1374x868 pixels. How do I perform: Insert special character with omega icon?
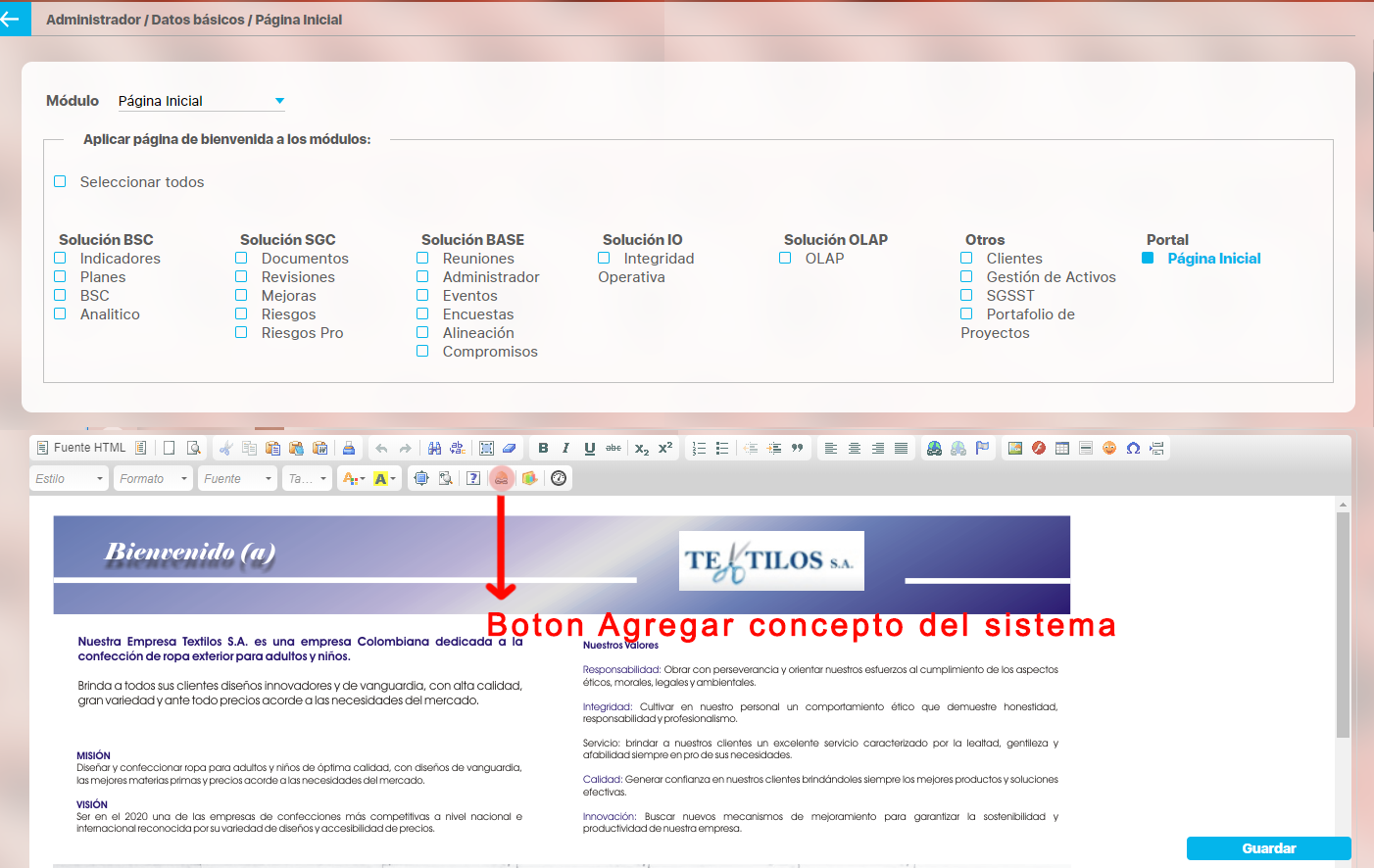[1133, 448]
